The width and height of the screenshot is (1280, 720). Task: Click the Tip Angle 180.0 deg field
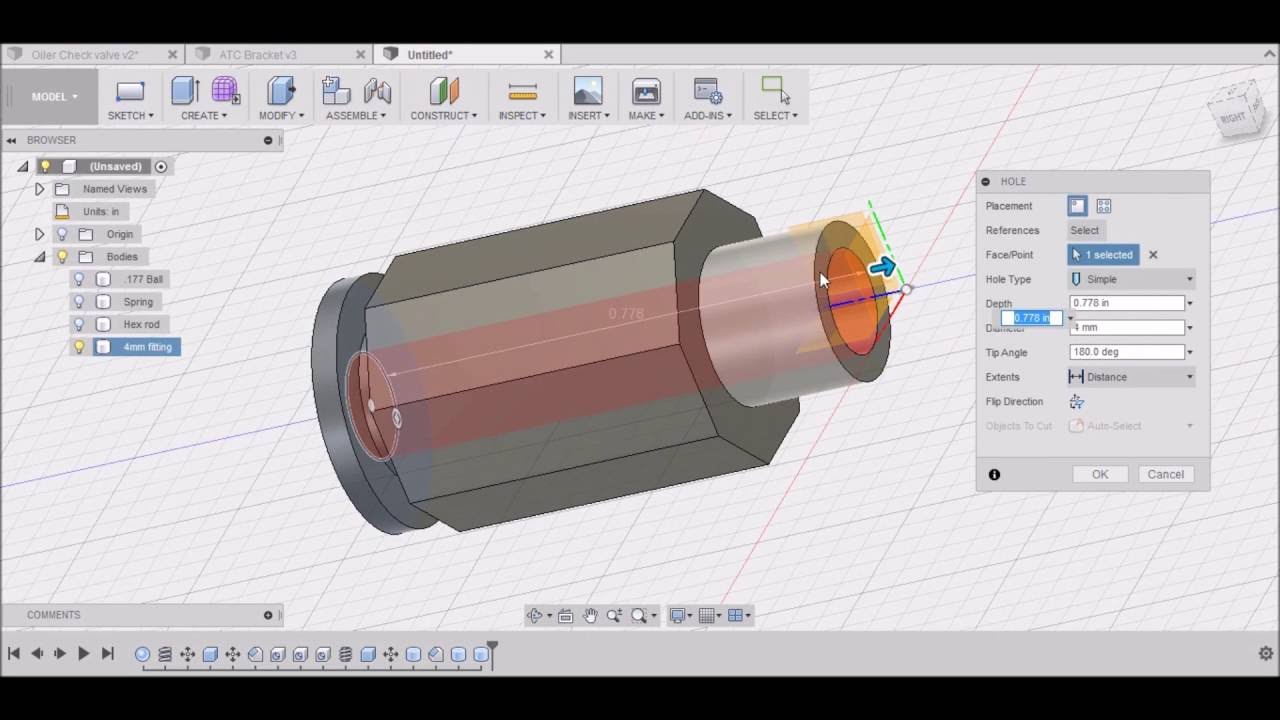[1126, 352]
